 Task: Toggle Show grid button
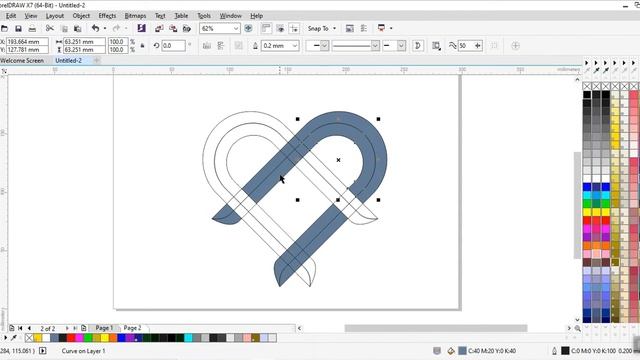pos(280,28)
